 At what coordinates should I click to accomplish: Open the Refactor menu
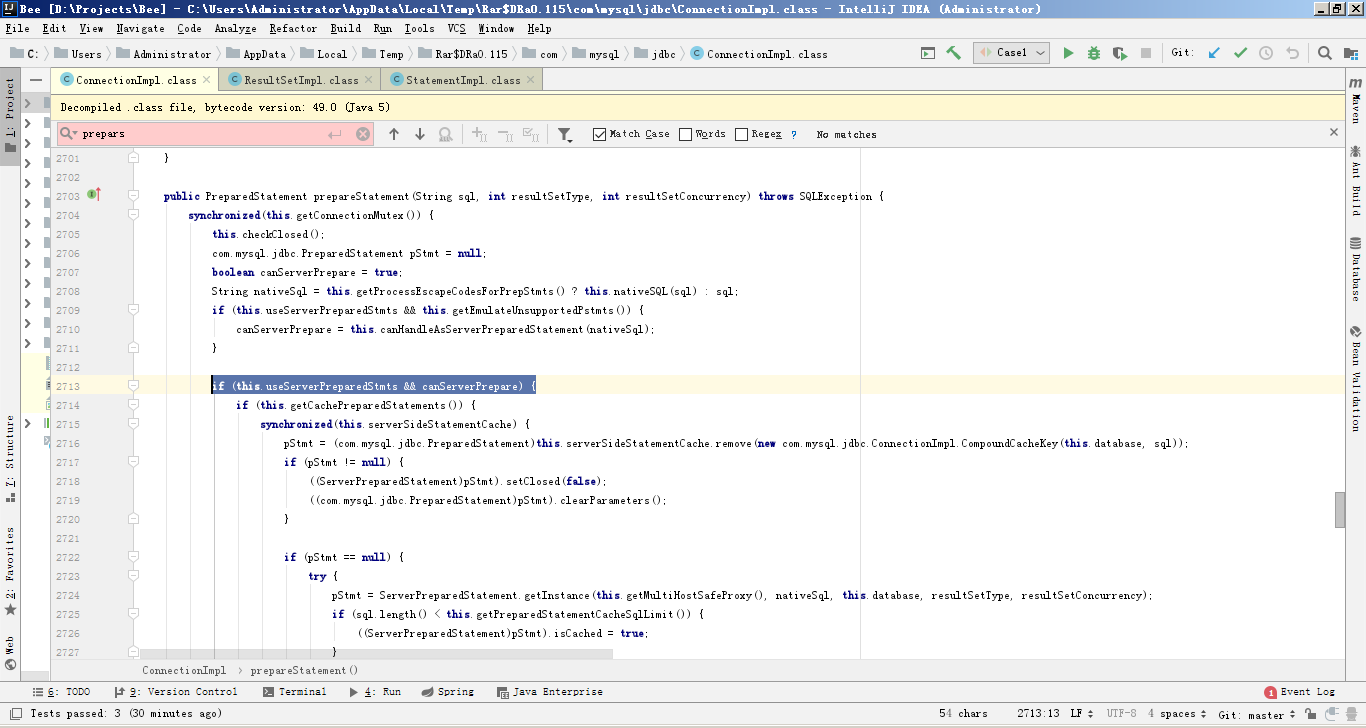293,29
